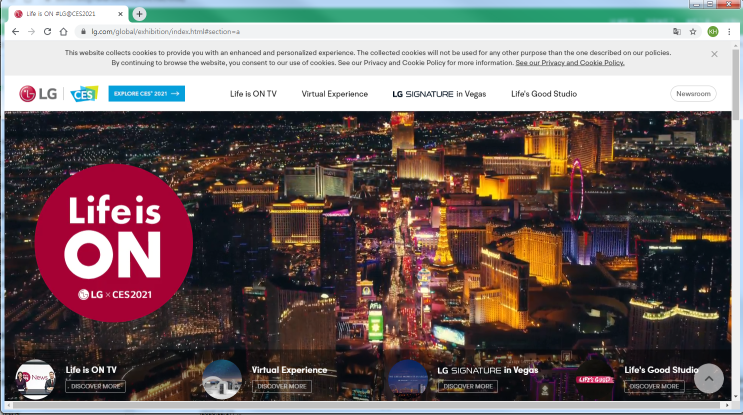Image resolution: width=743 pixels, height=415 pixels.
Task: Click the Life's Good Studio thumbnail
Action: tap(594, 379)
